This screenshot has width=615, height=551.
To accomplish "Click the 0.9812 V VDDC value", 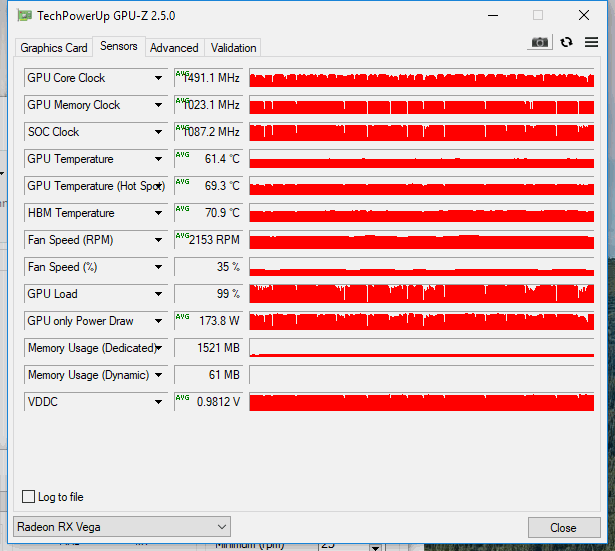I will (208, 402).
